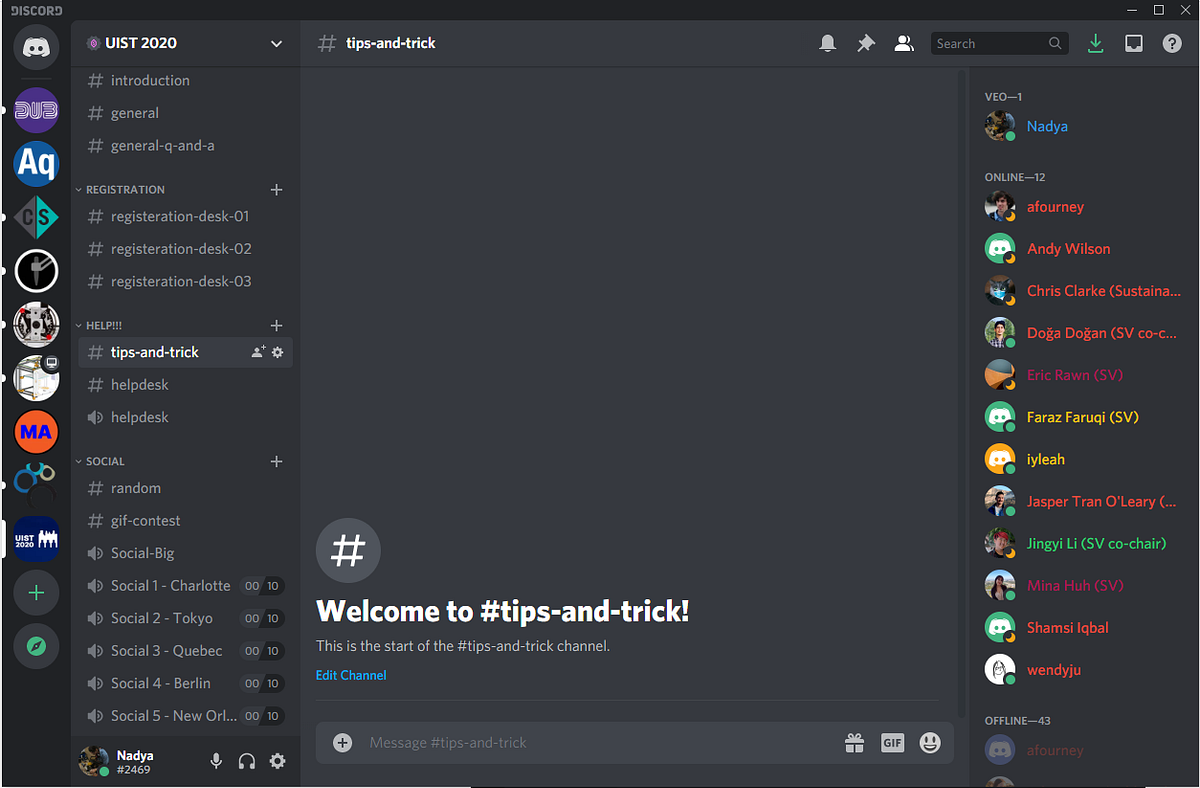Join Social 1 - Charlotte voice channel
The height and width of the screenshot is (788, 1200).
pos(185,585)
